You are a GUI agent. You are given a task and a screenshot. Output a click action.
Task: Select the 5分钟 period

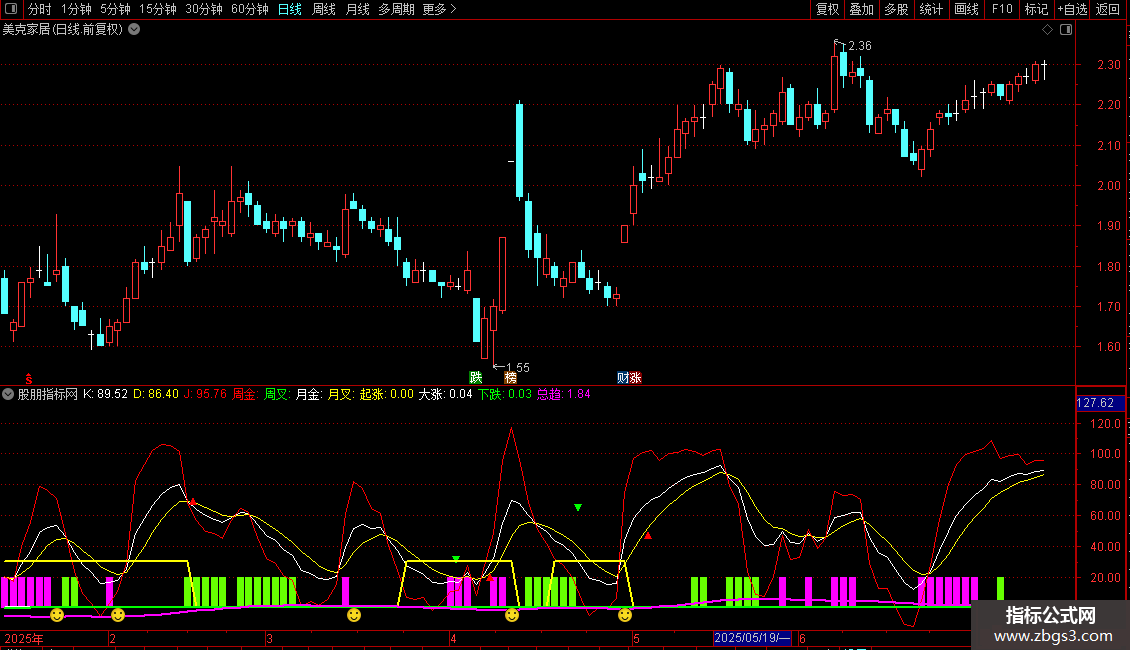click(x=115, y=9)
